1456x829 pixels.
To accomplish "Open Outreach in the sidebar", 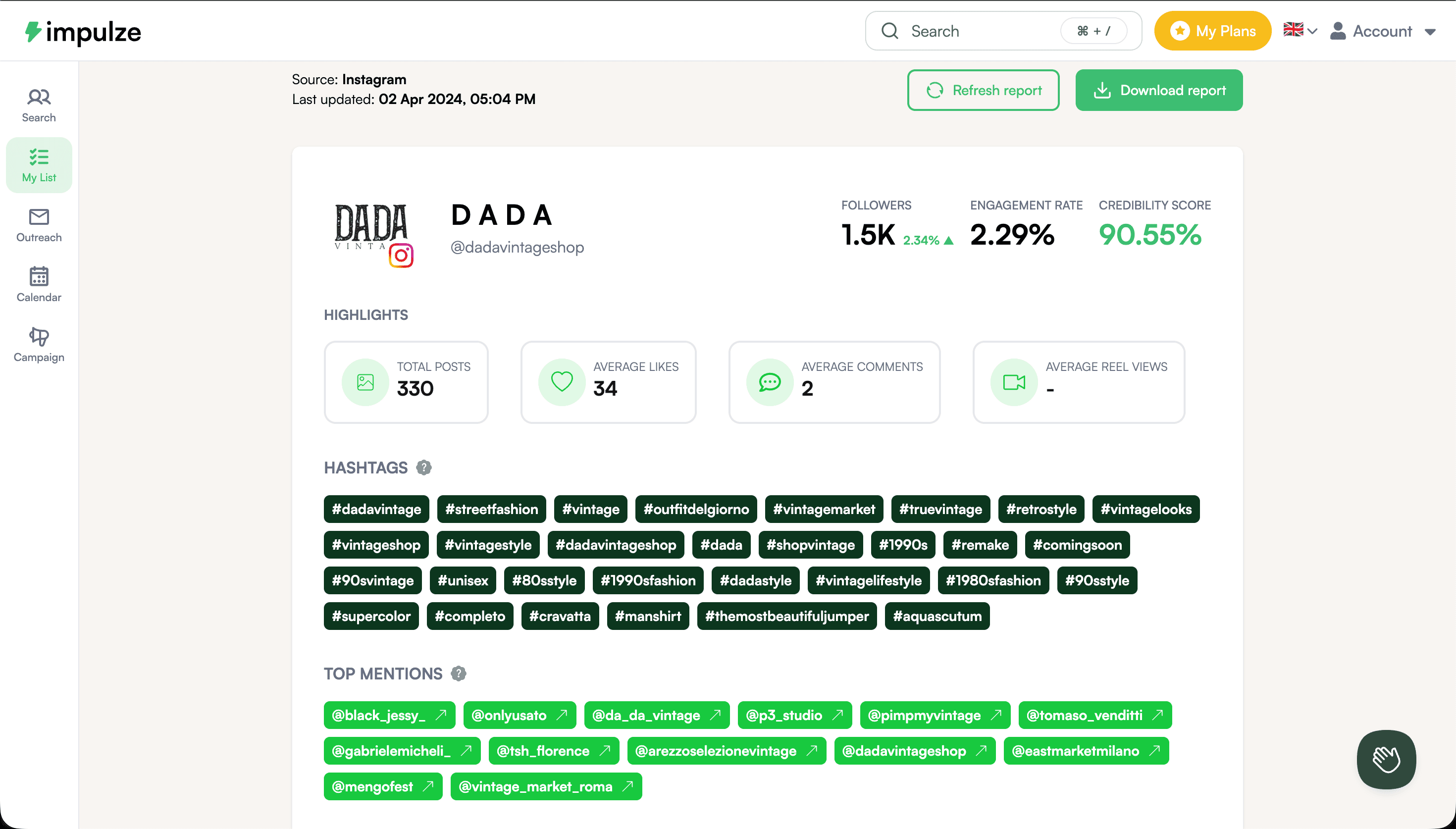I will pos(39,225).
